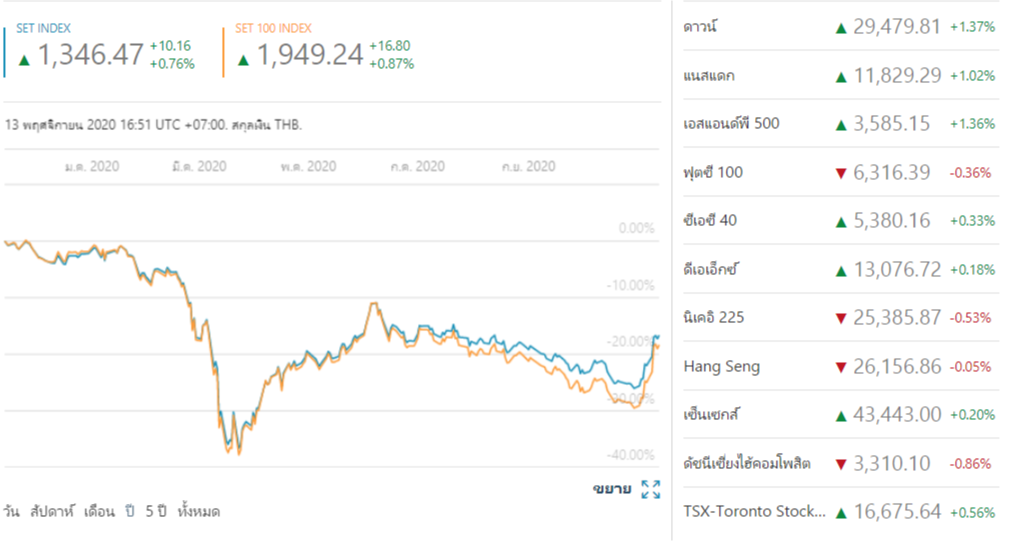Switch chart to สัปดาห์ range
The height and width of the screenshot is (542, 1012).
50,511
